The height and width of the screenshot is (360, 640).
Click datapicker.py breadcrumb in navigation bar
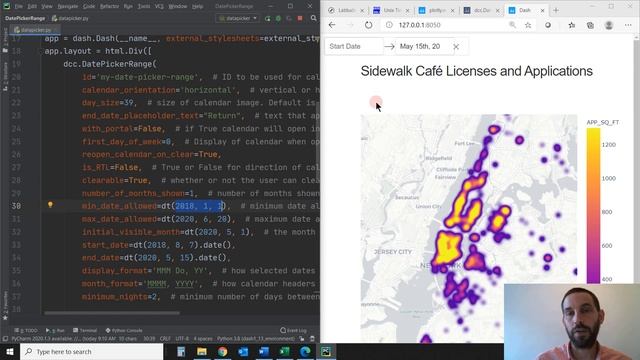click(70, 18)
